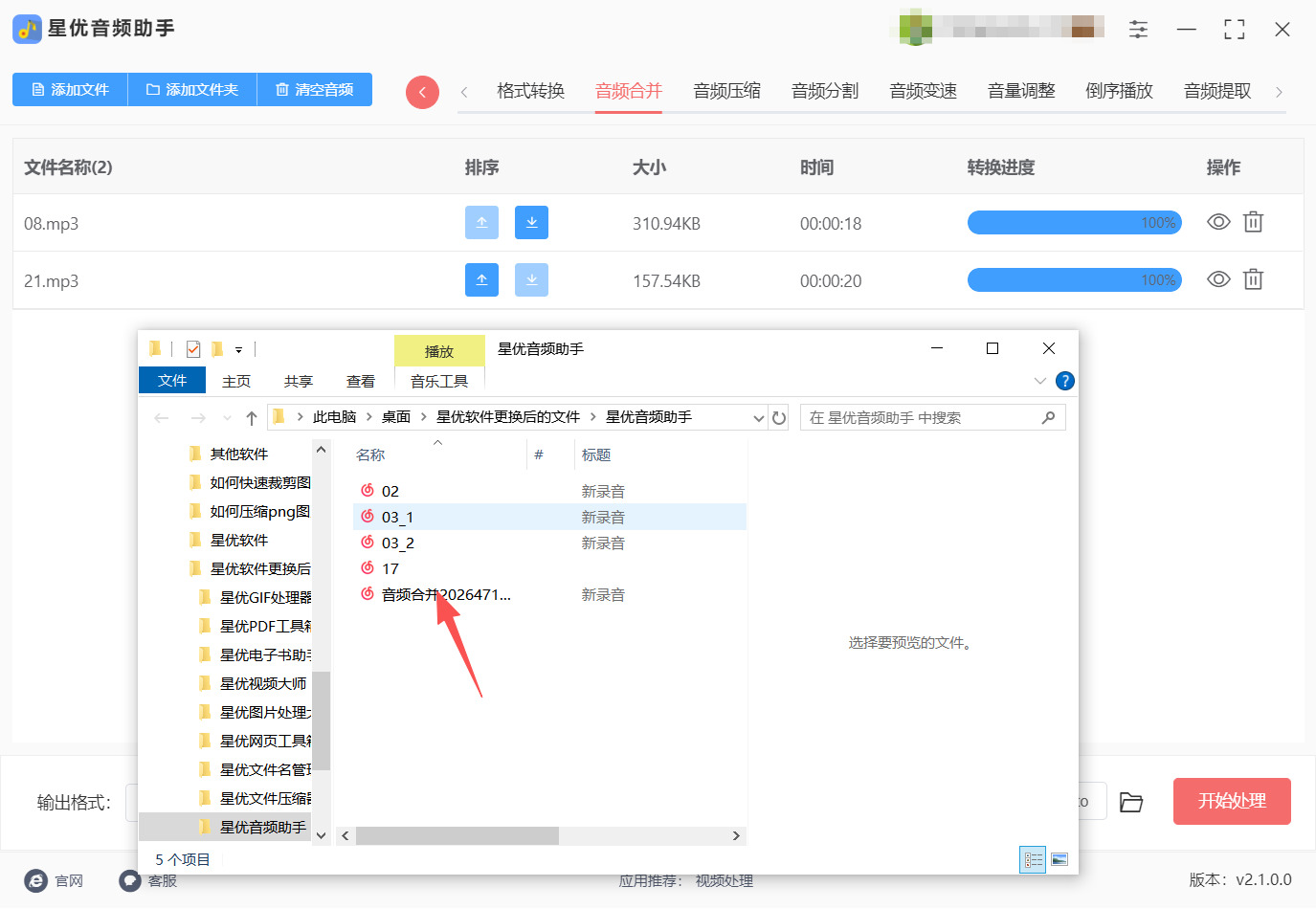Switch to the 音量调整 tab
This screenshot has height=909, width=1316.
pos(1021,91)
